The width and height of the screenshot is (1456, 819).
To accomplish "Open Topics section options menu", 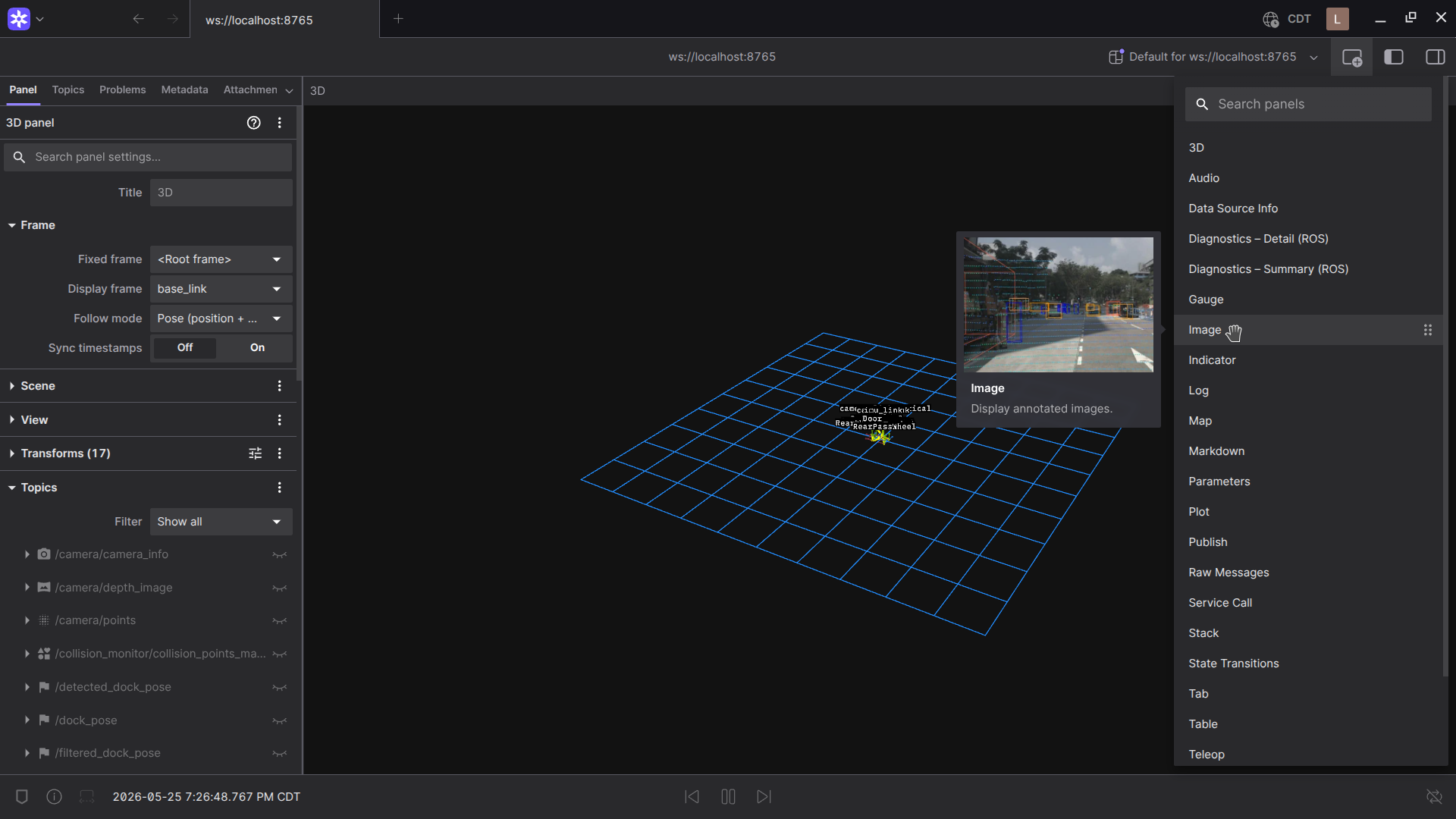I will point(280,488).
